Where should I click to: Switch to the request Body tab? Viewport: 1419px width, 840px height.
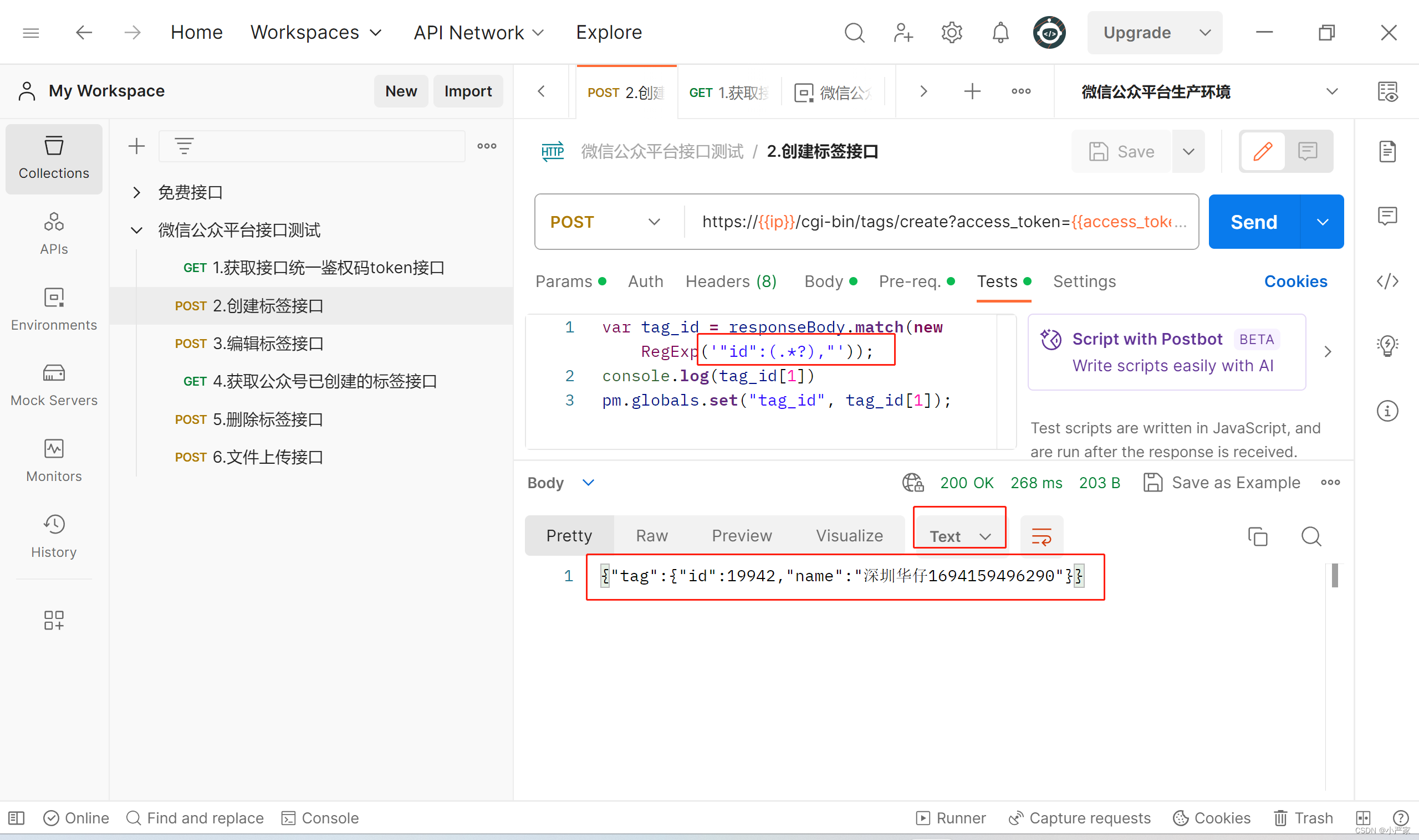click(831, 281)
